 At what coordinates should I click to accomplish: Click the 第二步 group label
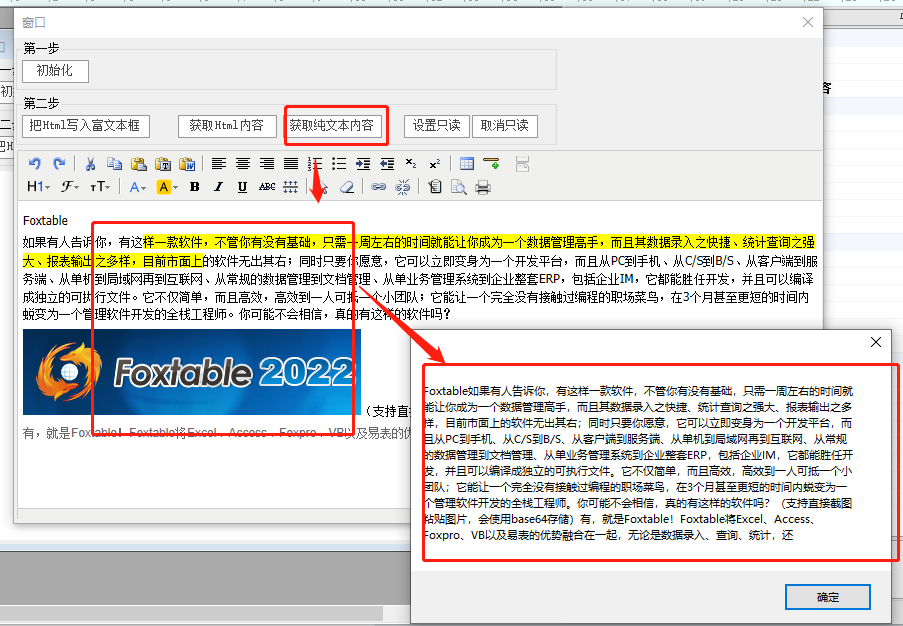(x=41, y=103)
